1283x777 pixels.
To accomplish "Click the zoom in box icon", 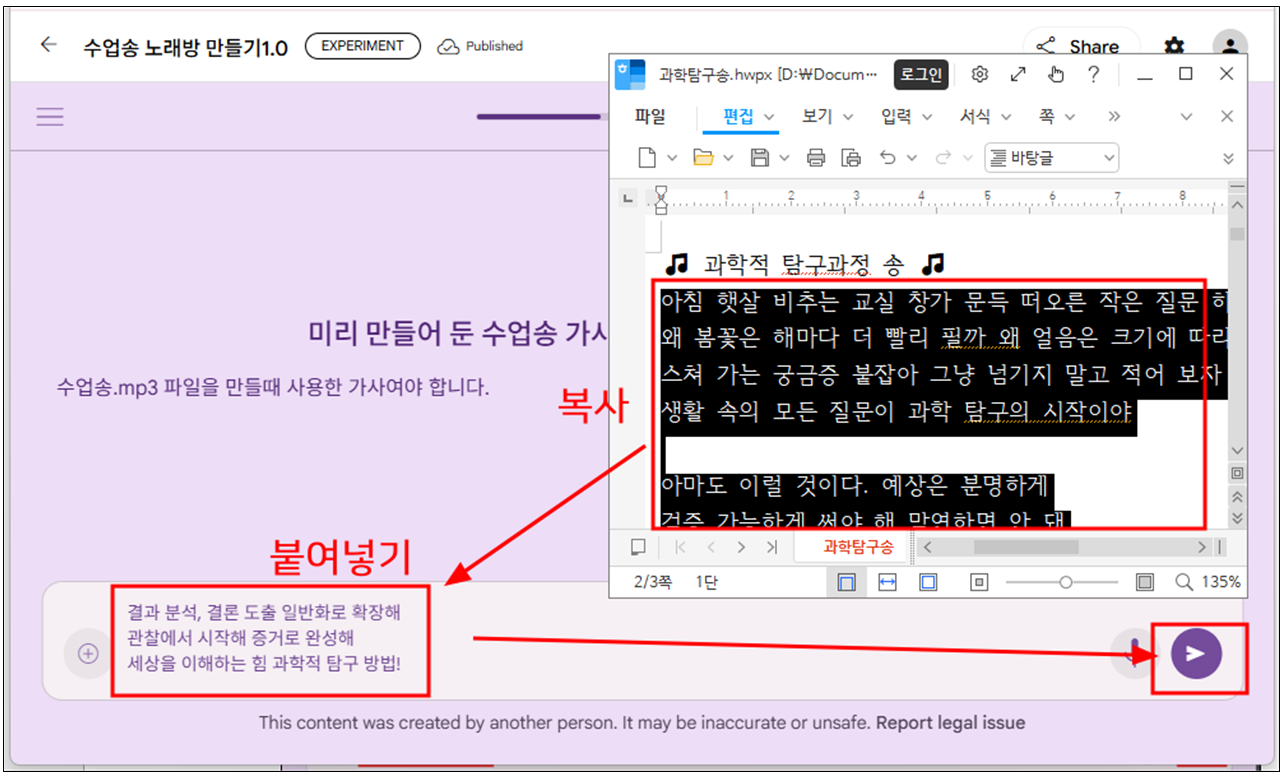I will point(1146,582).
